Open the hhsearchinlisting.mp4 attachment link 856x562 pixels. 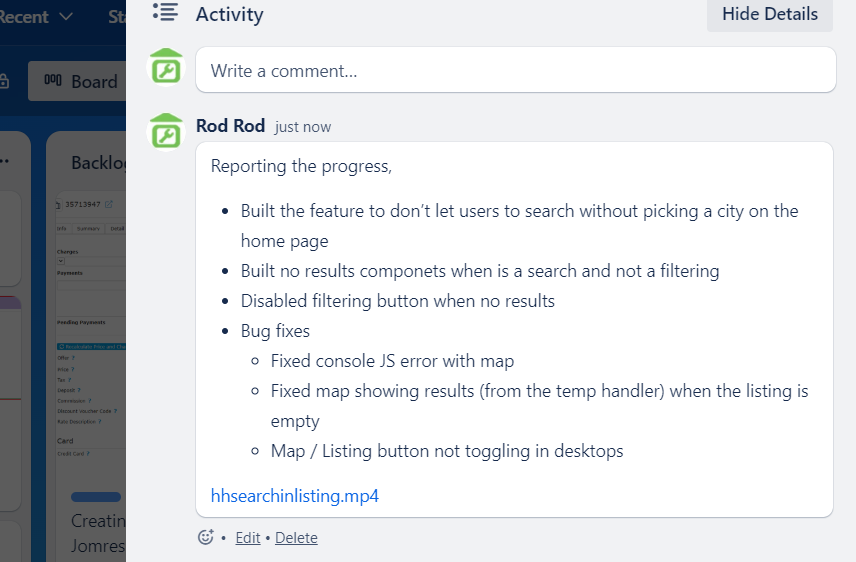click(x=295, y=495)
